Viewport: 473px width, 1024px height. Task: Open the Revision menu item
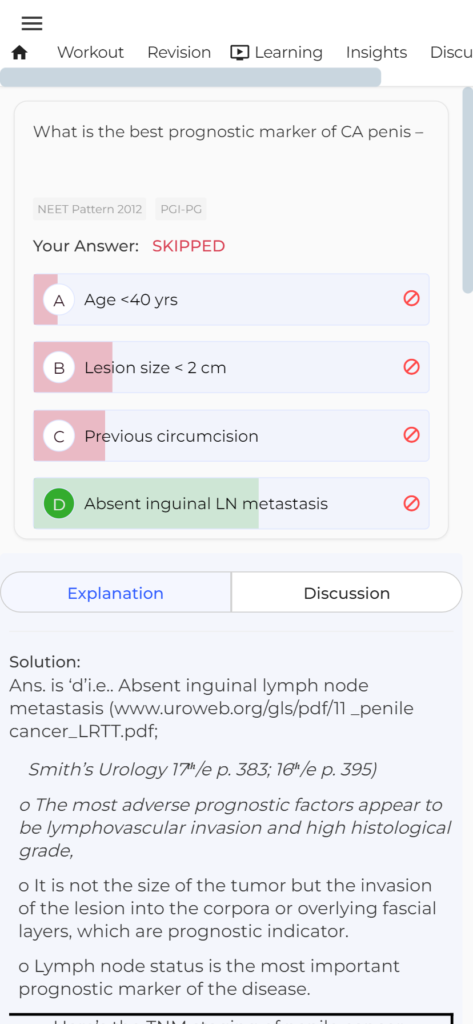[x=179, y=53]
